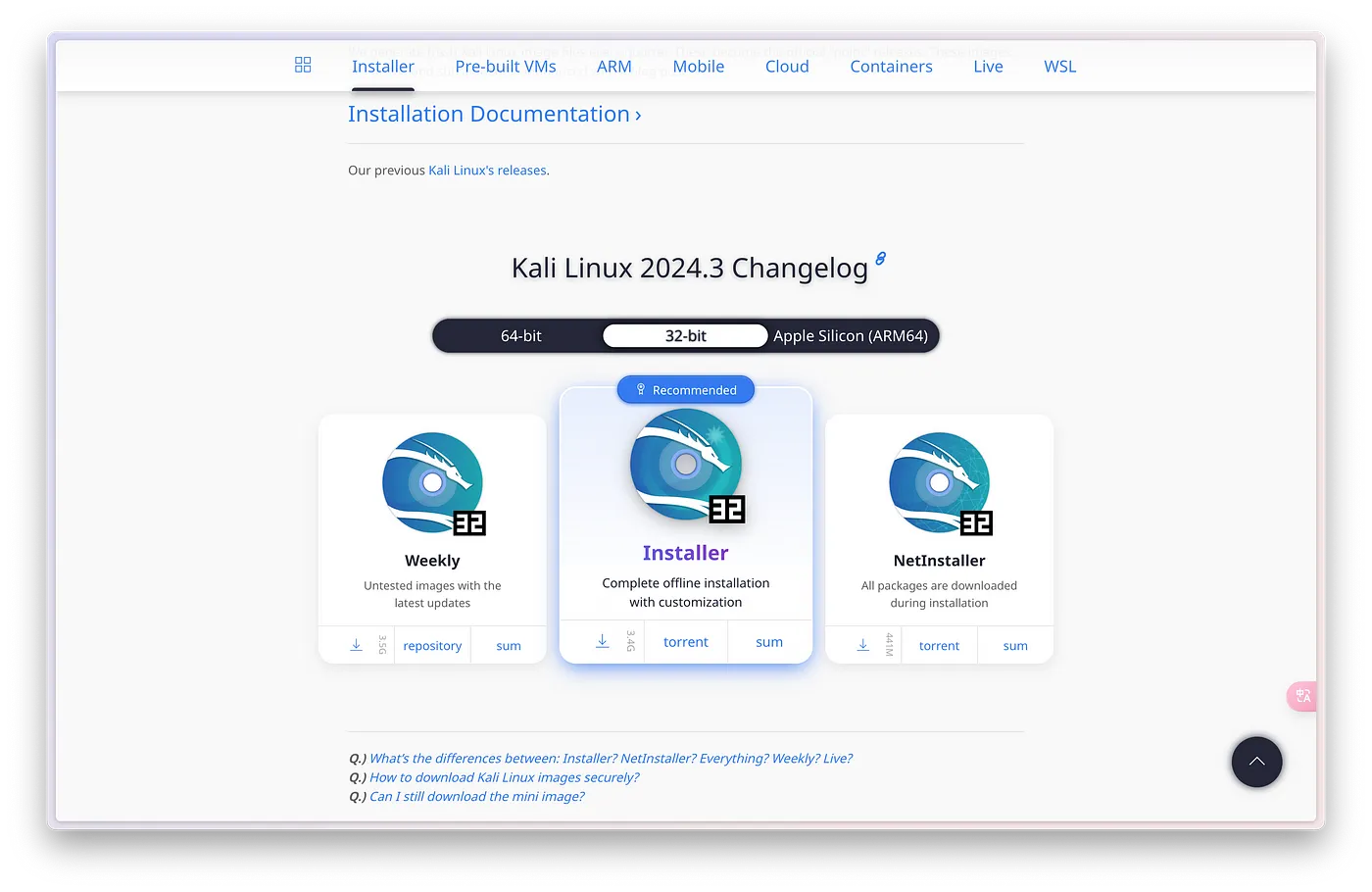This screenshot has height=892, width=1372.
Task: View the NetInstaller image sum
Action: [1015, 646]
